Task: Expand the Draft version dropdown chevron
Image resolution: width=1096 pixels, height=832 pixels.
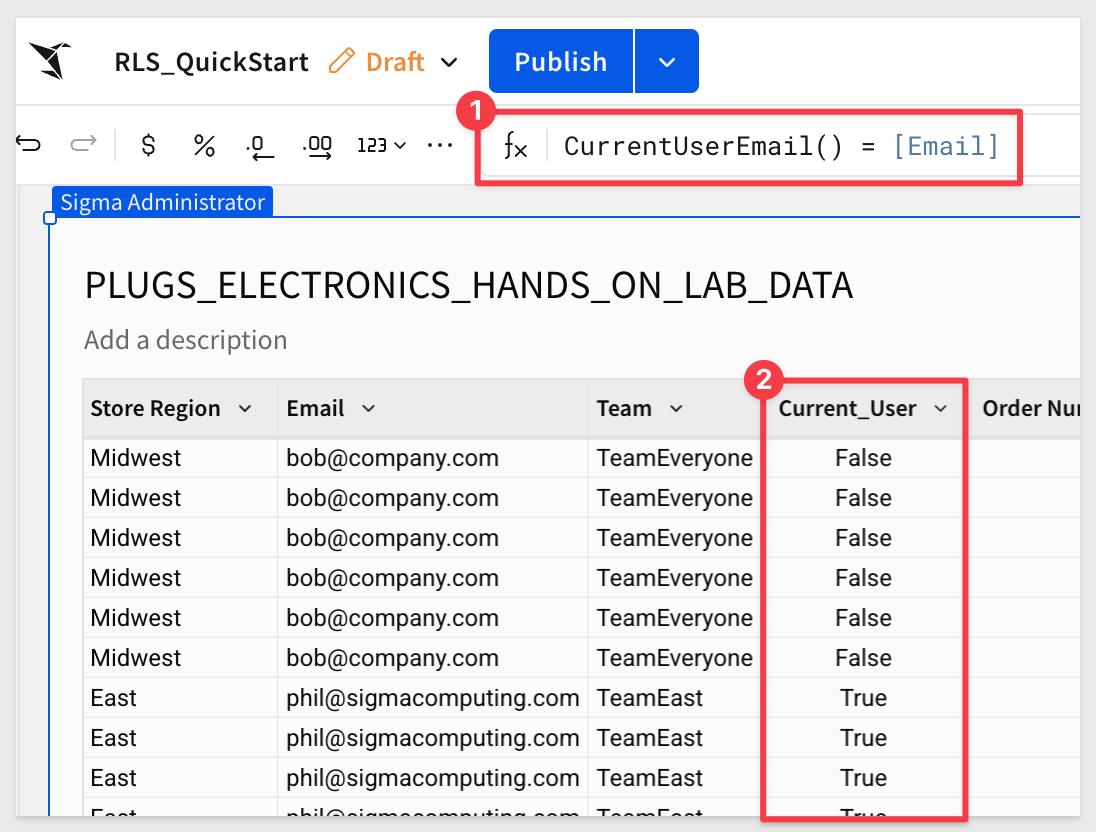Action: pos(449,62)
